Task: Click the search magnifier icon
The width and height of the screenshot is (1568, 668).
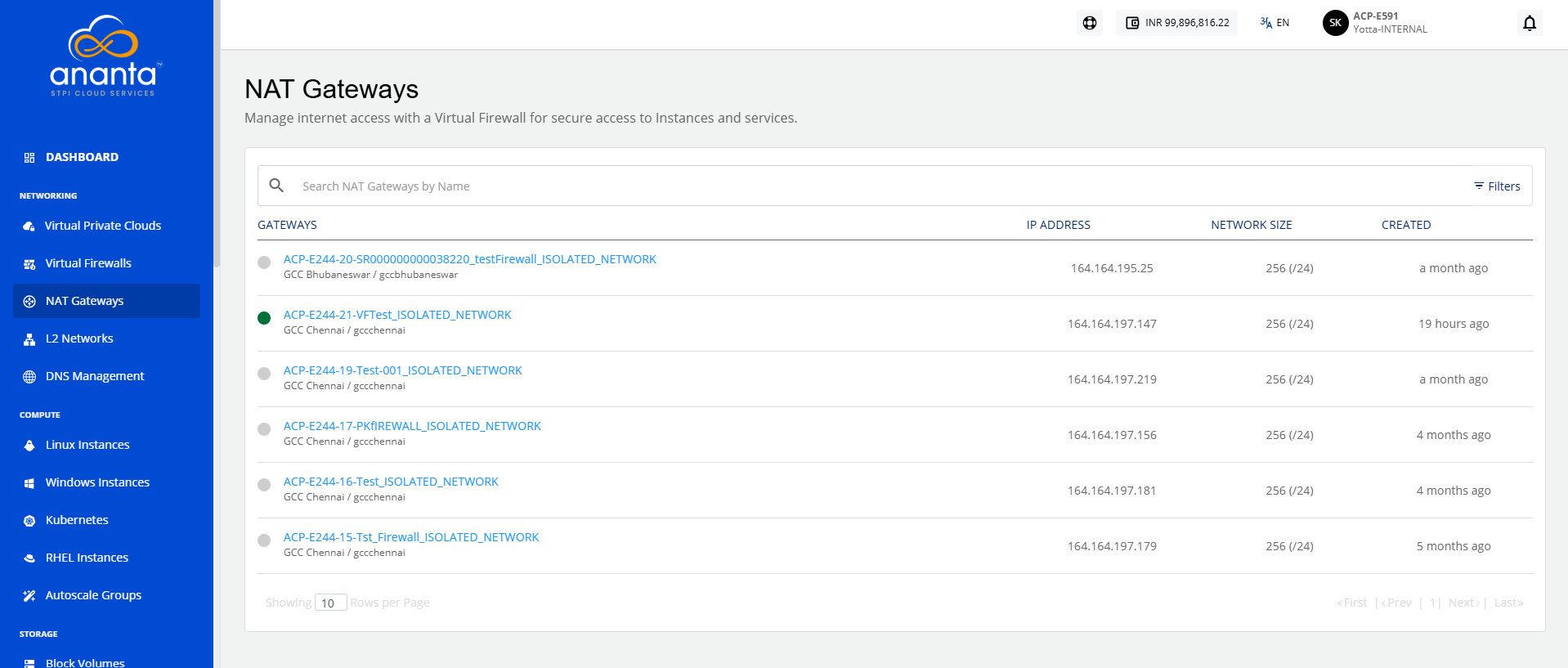Action: click(x=276, y=186)
